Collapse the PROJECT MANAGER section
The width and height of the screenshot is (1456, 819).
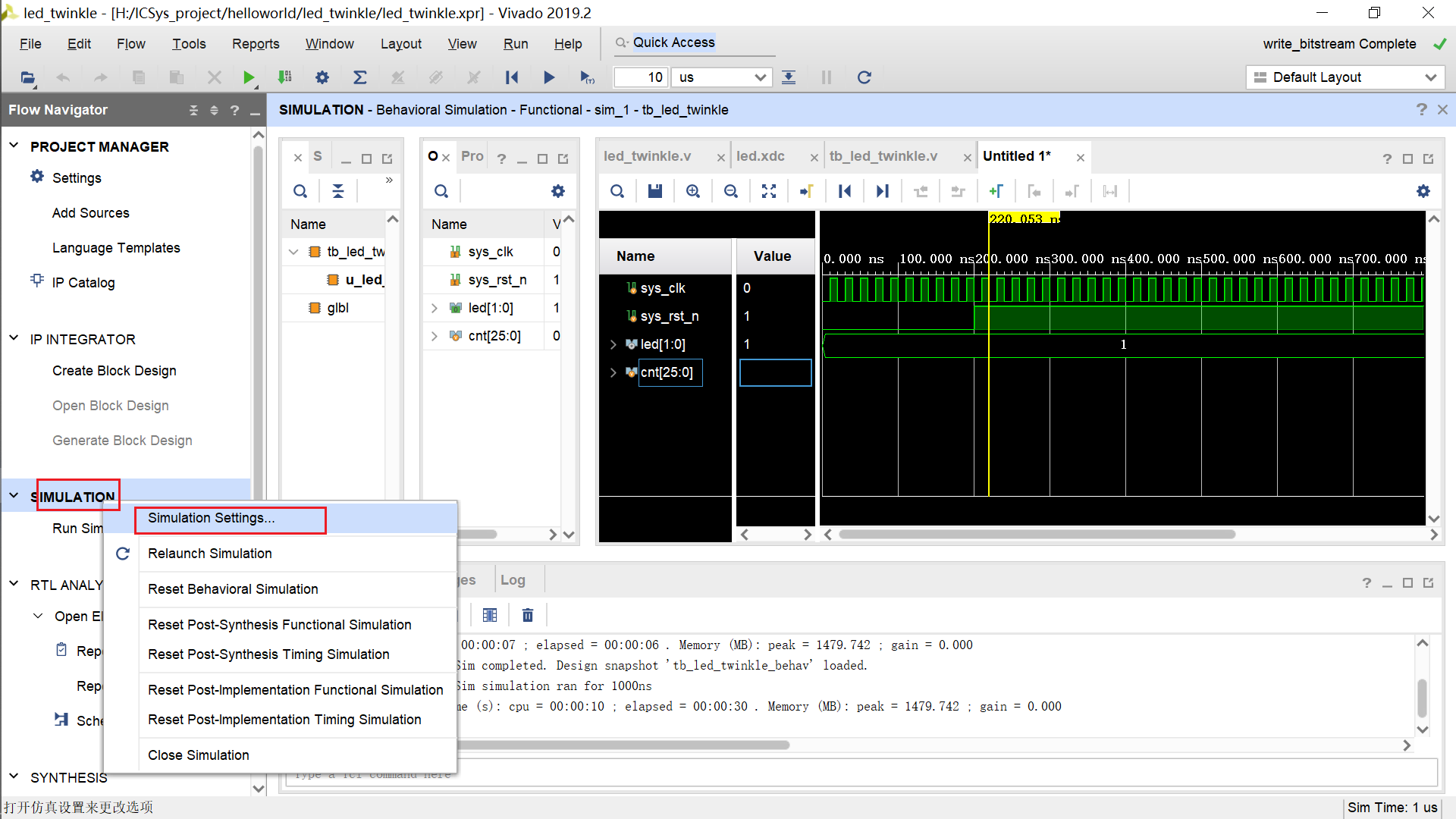tap(14, 146)
